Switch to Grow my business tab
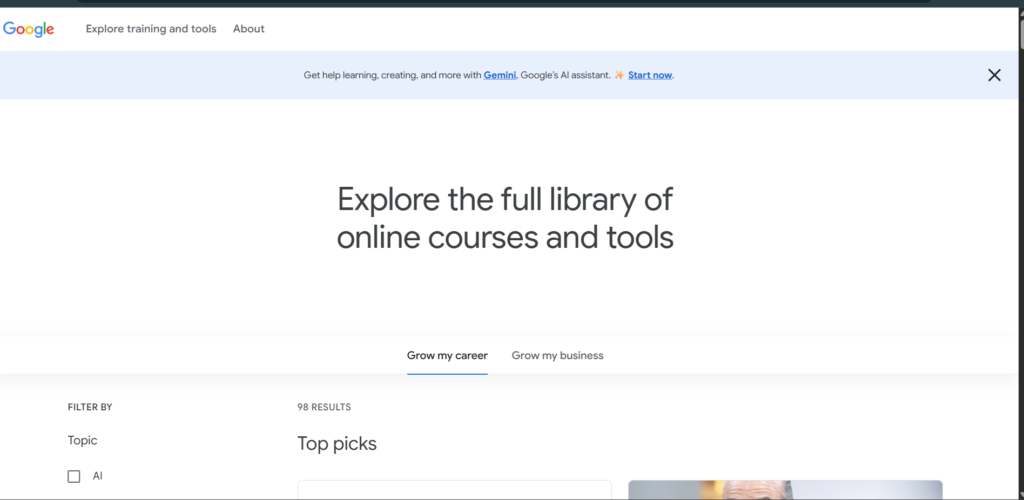 click(557, 356)
